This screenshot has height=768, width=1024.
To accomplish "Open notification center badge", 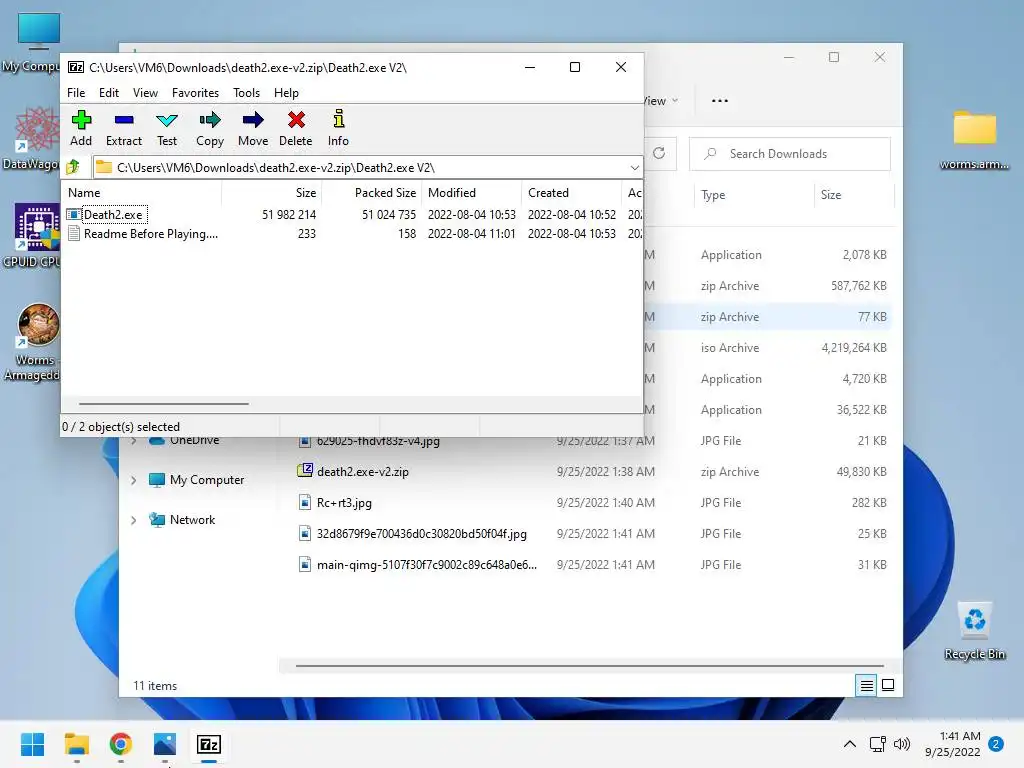I will pos(996,744).
